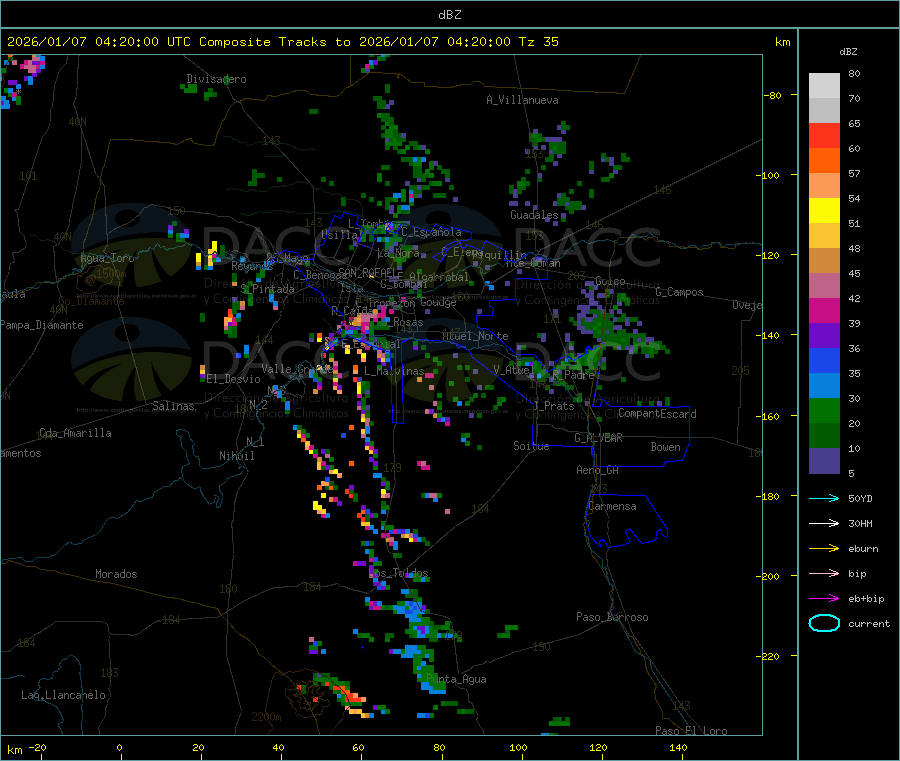Click the bip pink arrow legend icon
The height and width of the screenshot is (761, 900).
(824, 573)
